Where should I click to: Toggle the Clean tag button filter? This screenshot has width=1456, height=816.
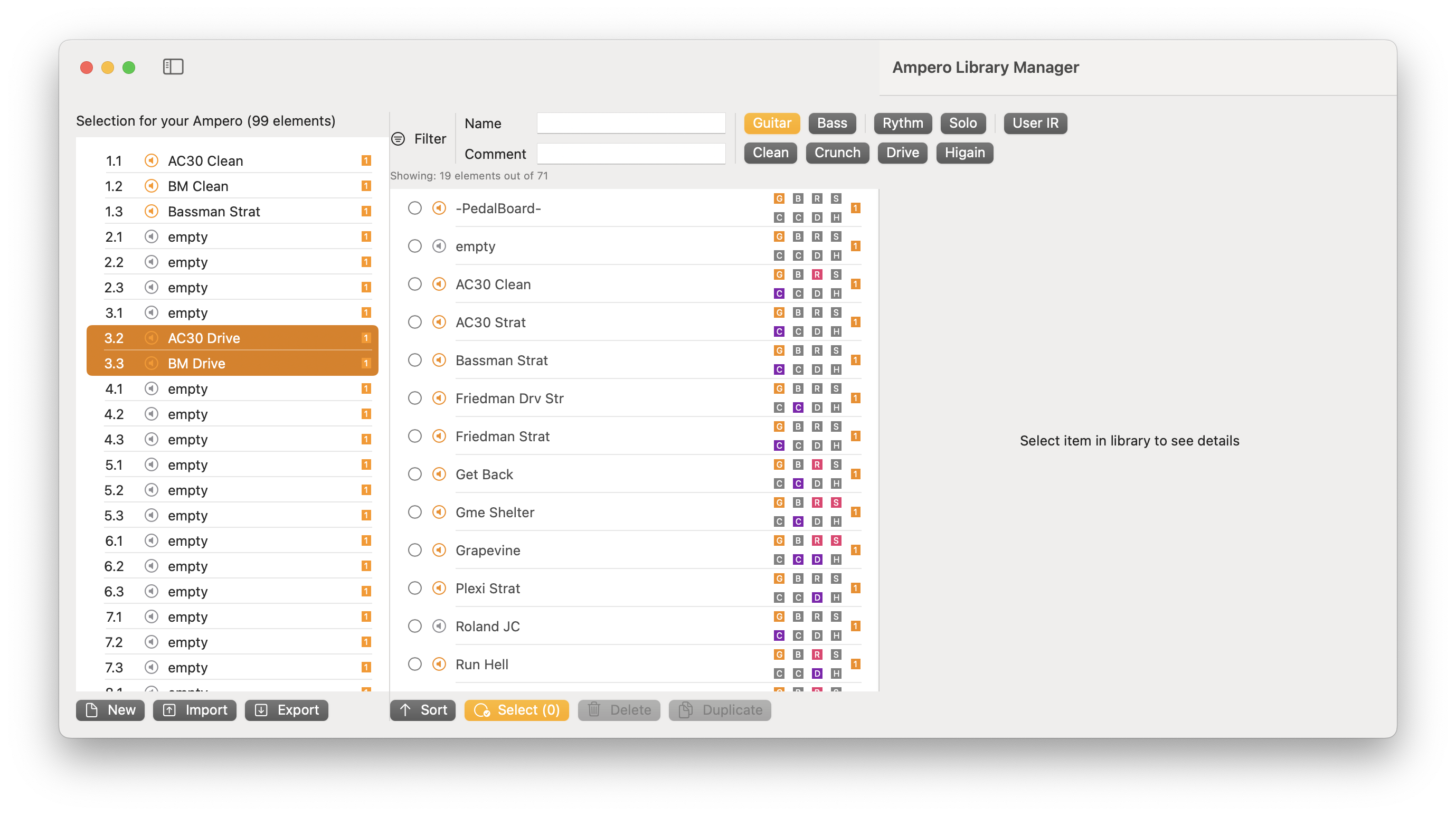pyautogui.click(x=771, y=152)
